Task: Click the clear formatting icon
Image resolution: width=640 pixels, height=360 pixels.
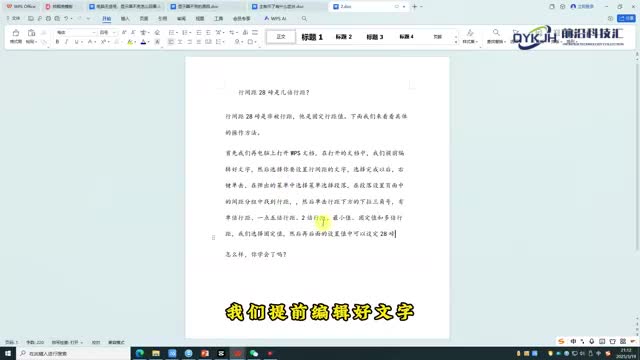Action: [157, 32]
